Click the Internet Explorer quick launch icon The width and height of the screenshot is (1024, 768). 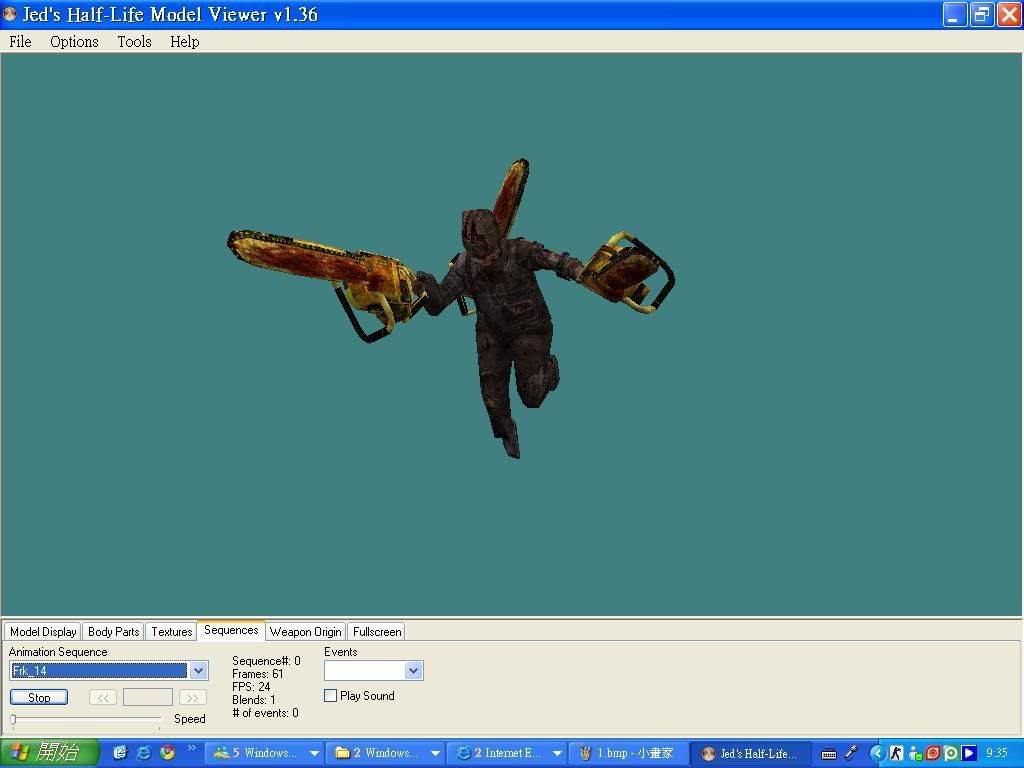click(144, 753)
